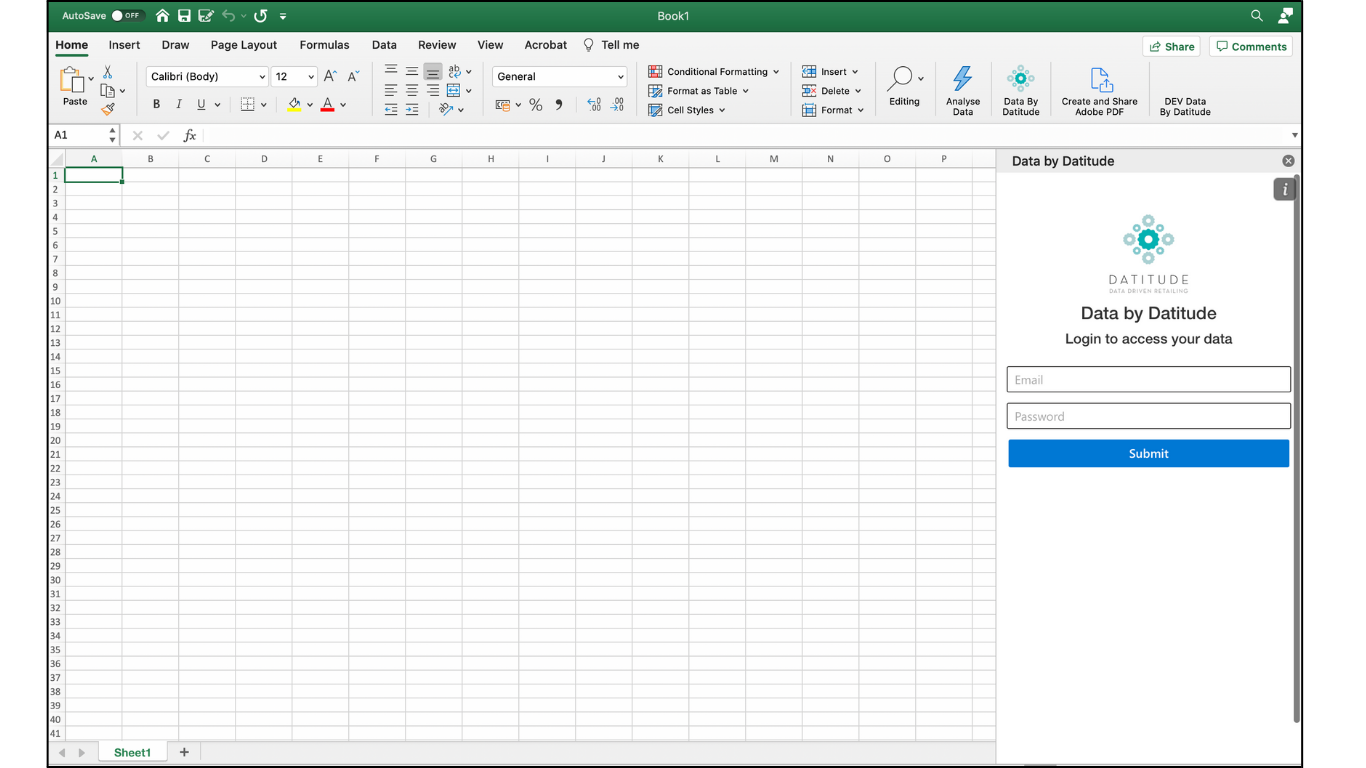Cut selection with the scissors icon
Image resolution: width=1366 pixels, height=768 pixels.
[x=107, y=72]
